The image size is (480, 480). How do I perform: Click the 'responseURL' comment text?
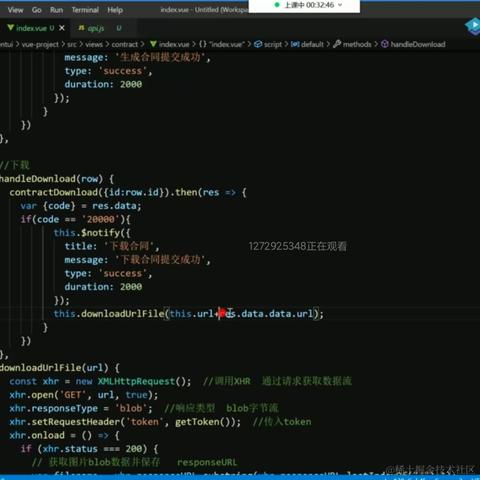pos(207,462)
